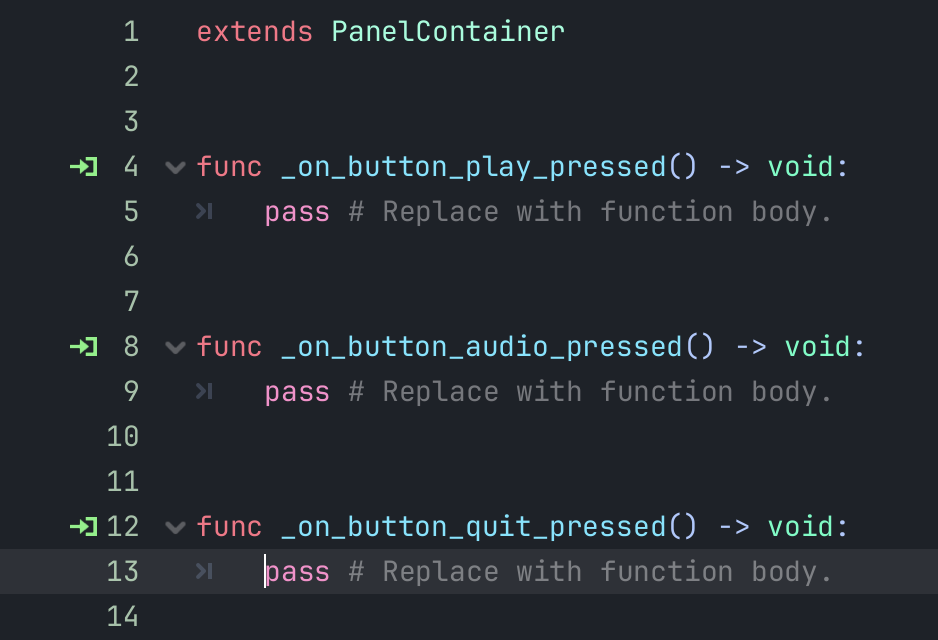
Task: Click the _on_button_play_pressed function name
Action: pyautogui.click(x=473, y=167)
